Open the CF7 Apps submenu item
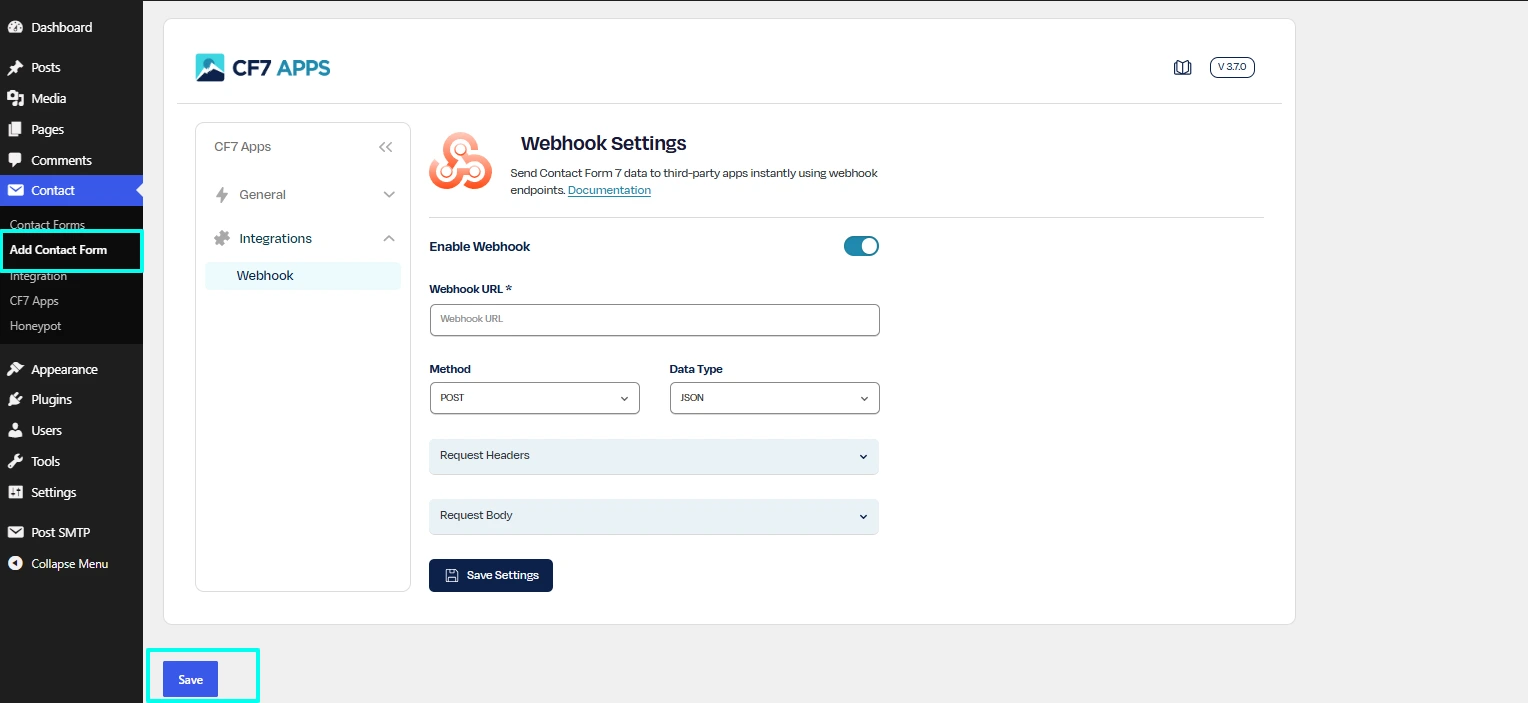1528x703 pixels. coord(34,301)
